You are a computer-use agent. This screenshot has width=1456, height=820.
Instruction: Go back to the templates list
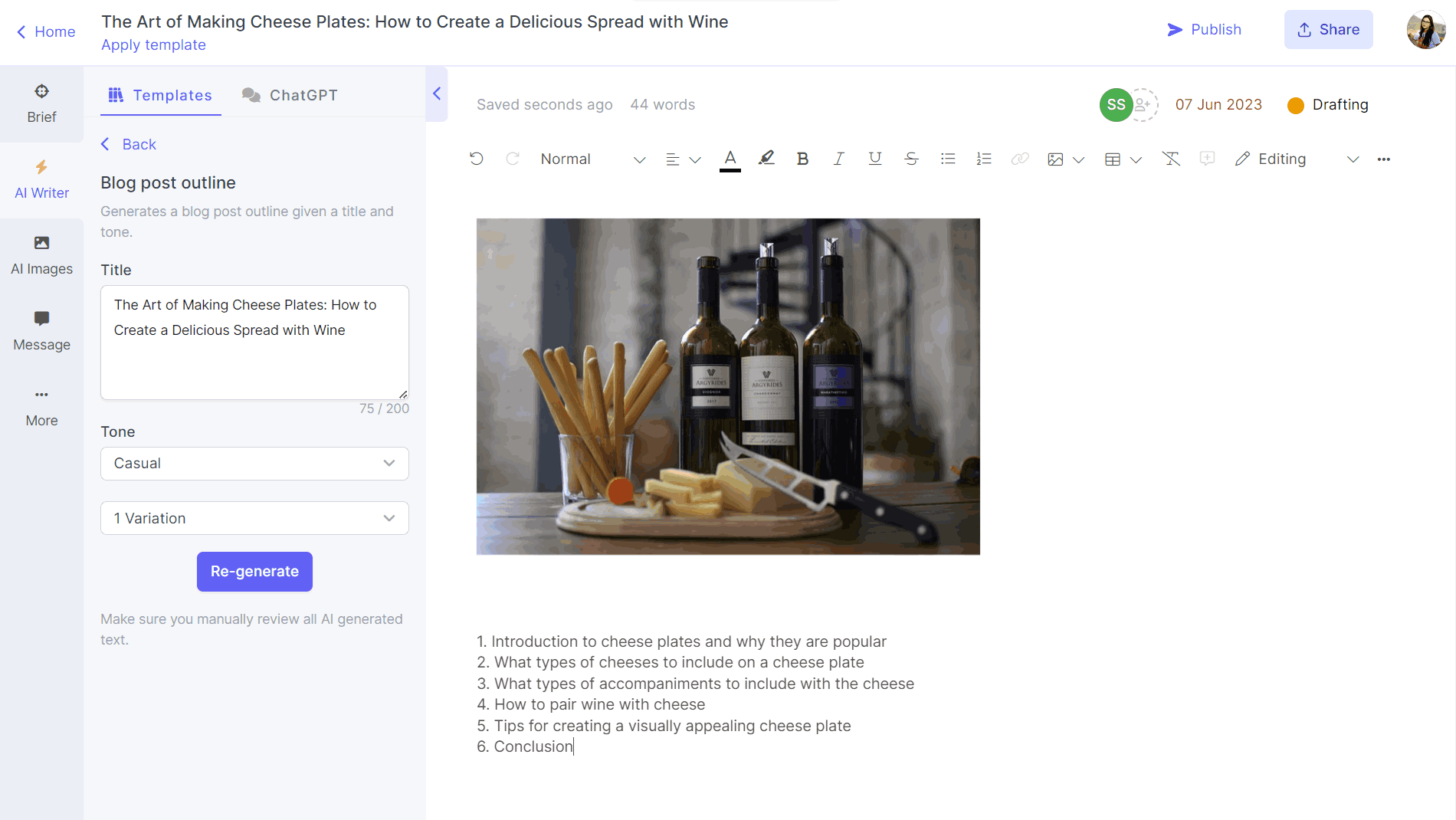point(129,144)
